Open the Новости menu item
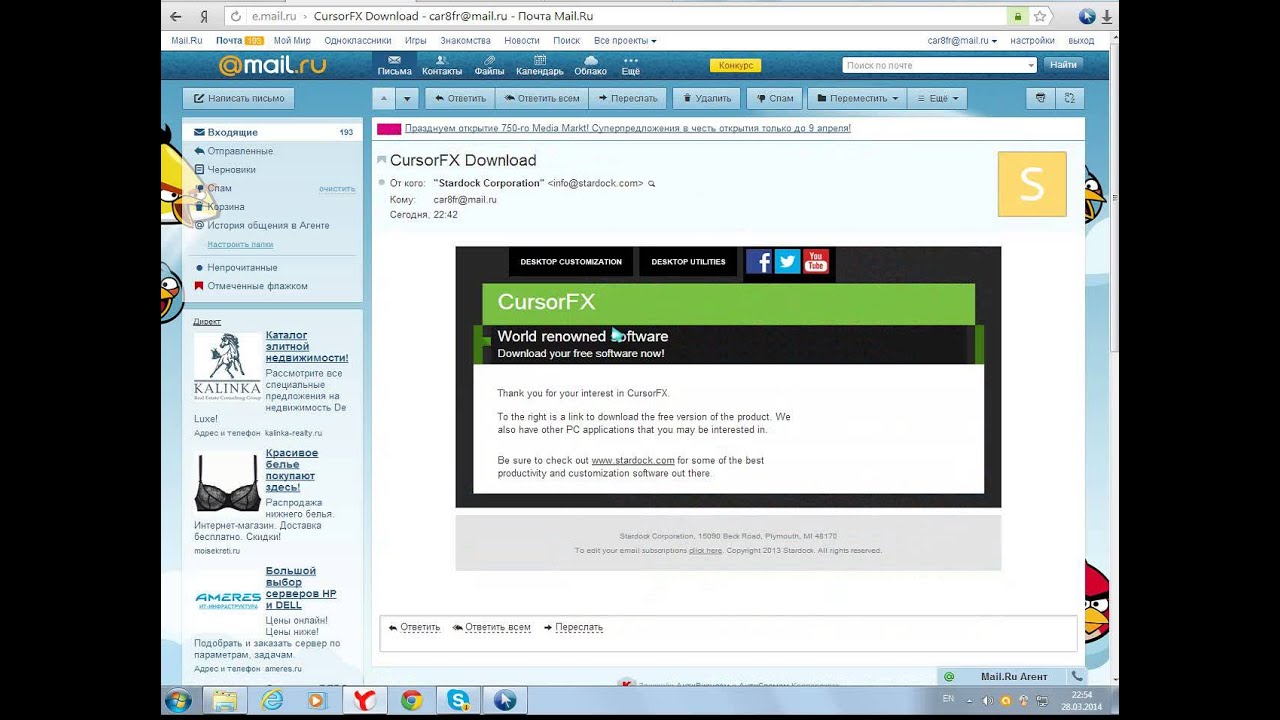Viewport: 1280px width, 720px height. point(522,41)
